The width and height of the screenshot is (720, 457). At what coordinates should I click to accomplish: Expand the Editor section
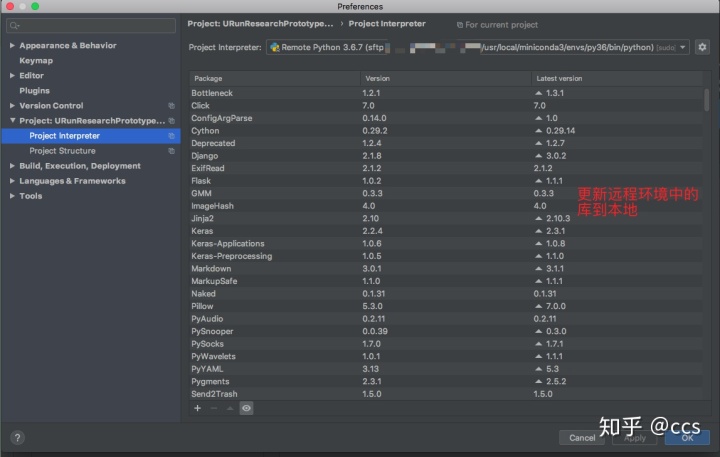pyautogui.click(x=12, y=75)
